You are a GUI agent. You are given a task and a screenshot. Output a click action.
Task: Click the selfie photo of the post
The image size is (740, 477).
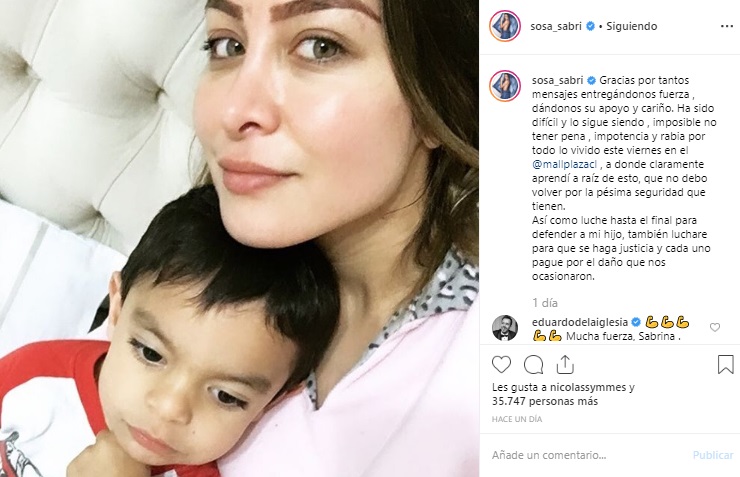click(239, 238)
